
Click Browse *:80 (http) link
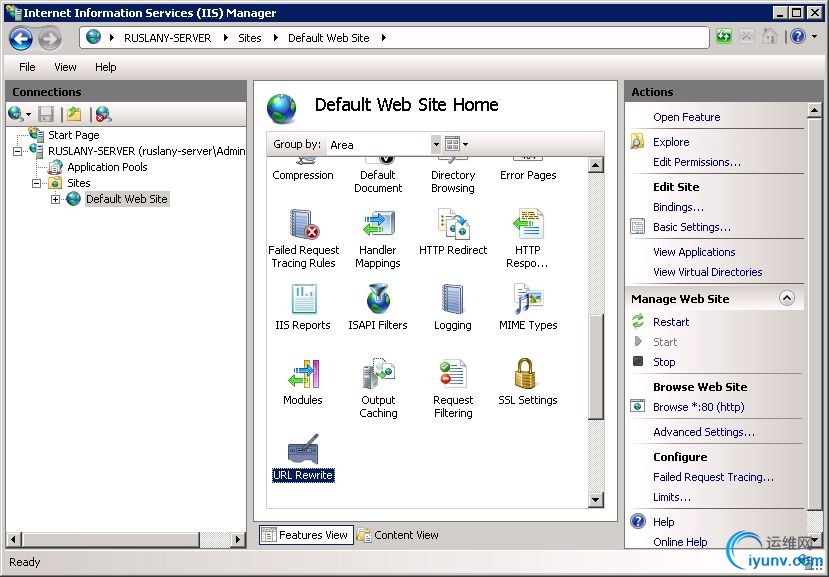[x=698, y=407]
